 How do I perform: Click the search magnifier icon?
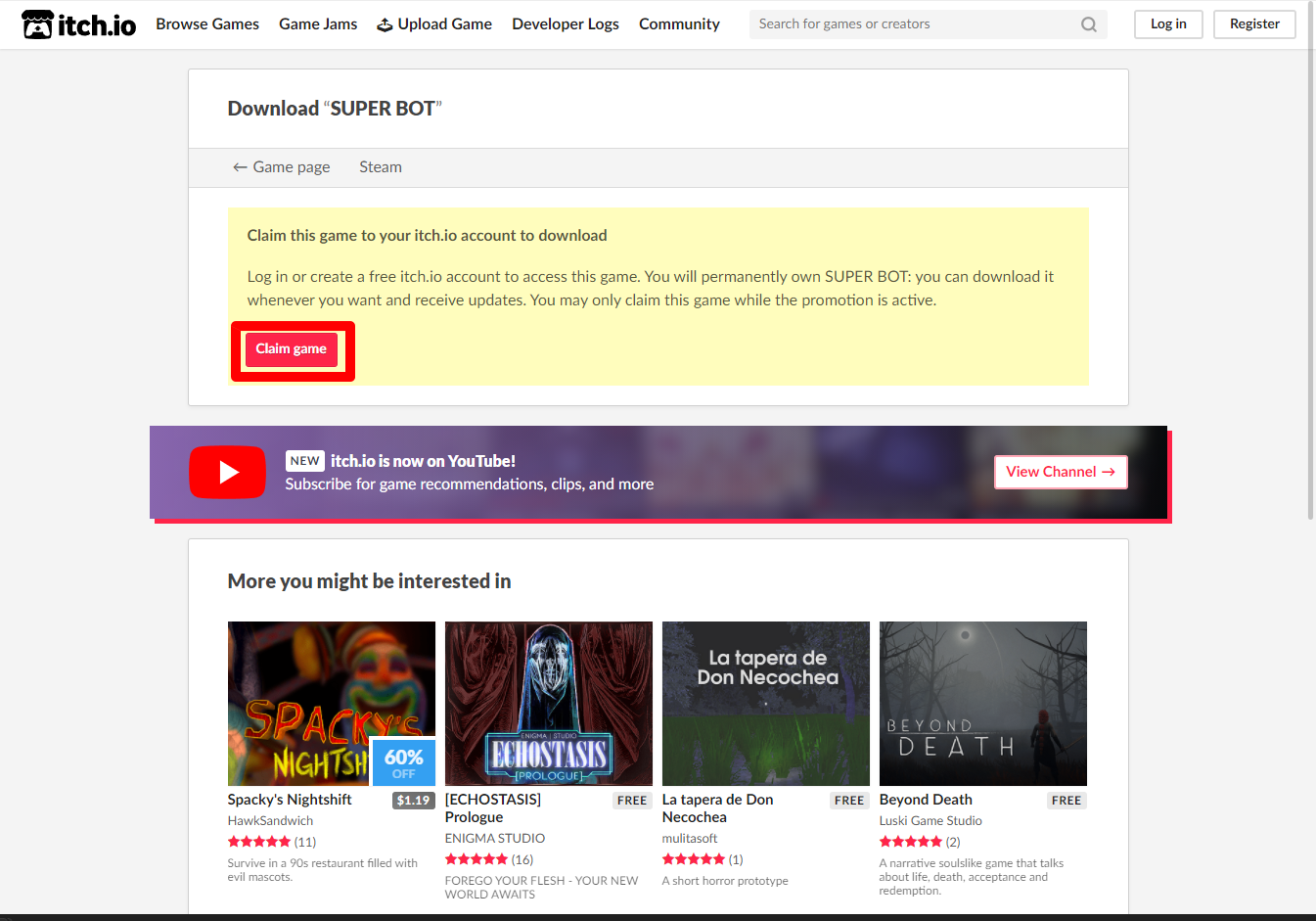click(1088, 24)
